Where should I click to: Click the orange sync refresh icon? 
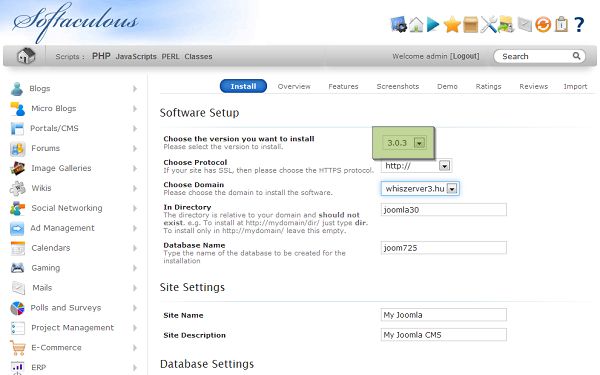(x=543, y=24)
